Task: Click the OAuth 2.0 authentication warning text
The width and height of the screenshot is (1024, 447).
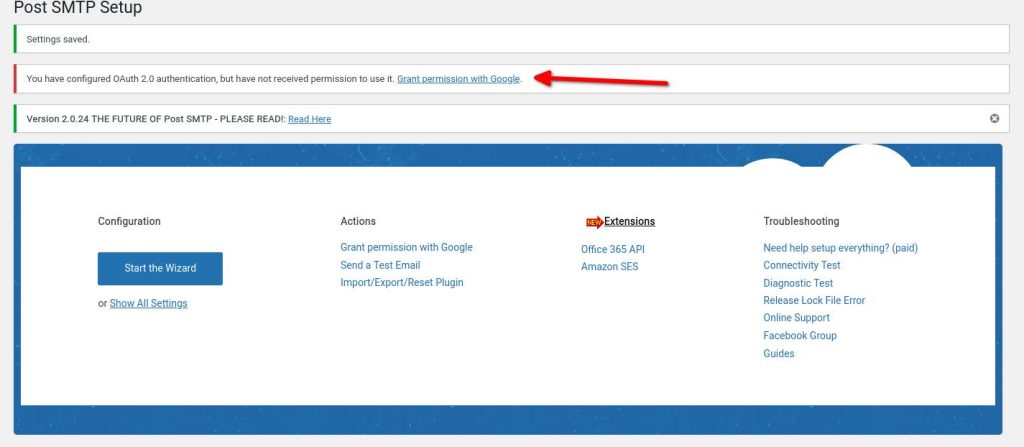Action: [210, 79]
